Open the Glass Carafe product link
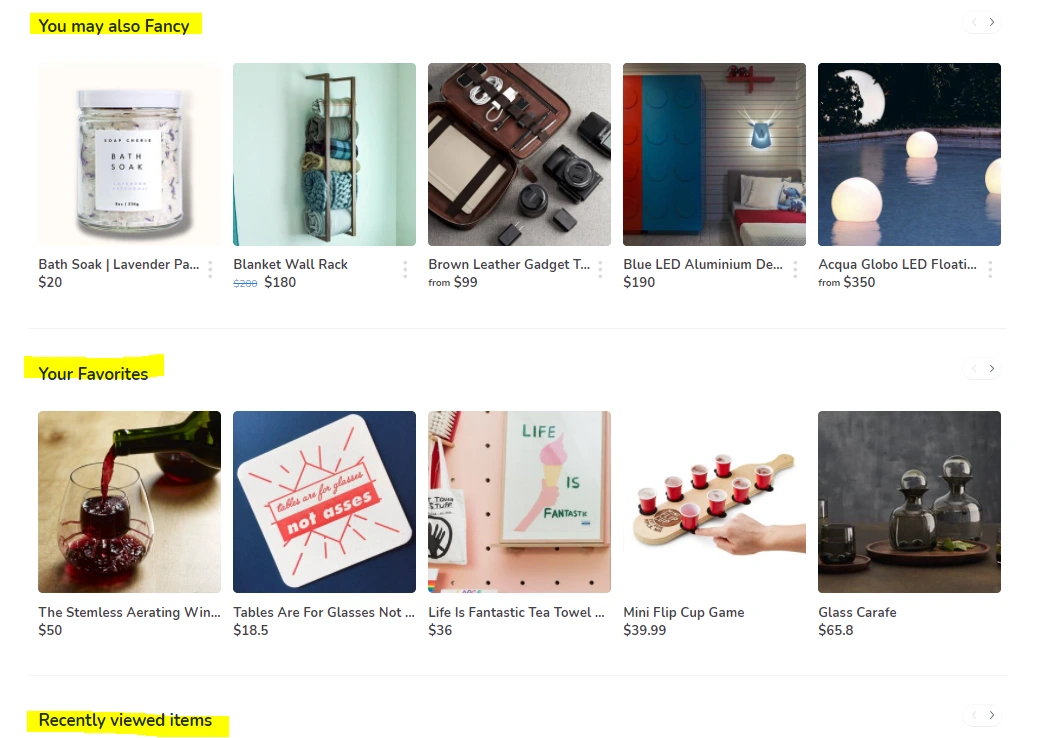 click(857, 612)
